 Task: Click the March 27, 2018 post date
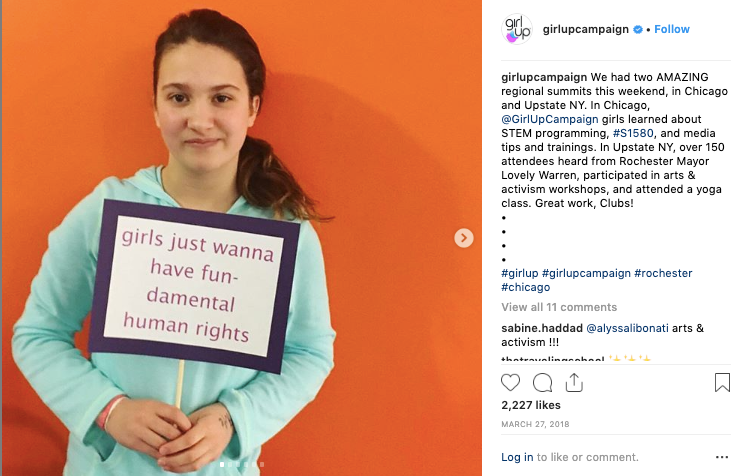tap(535, 424)
